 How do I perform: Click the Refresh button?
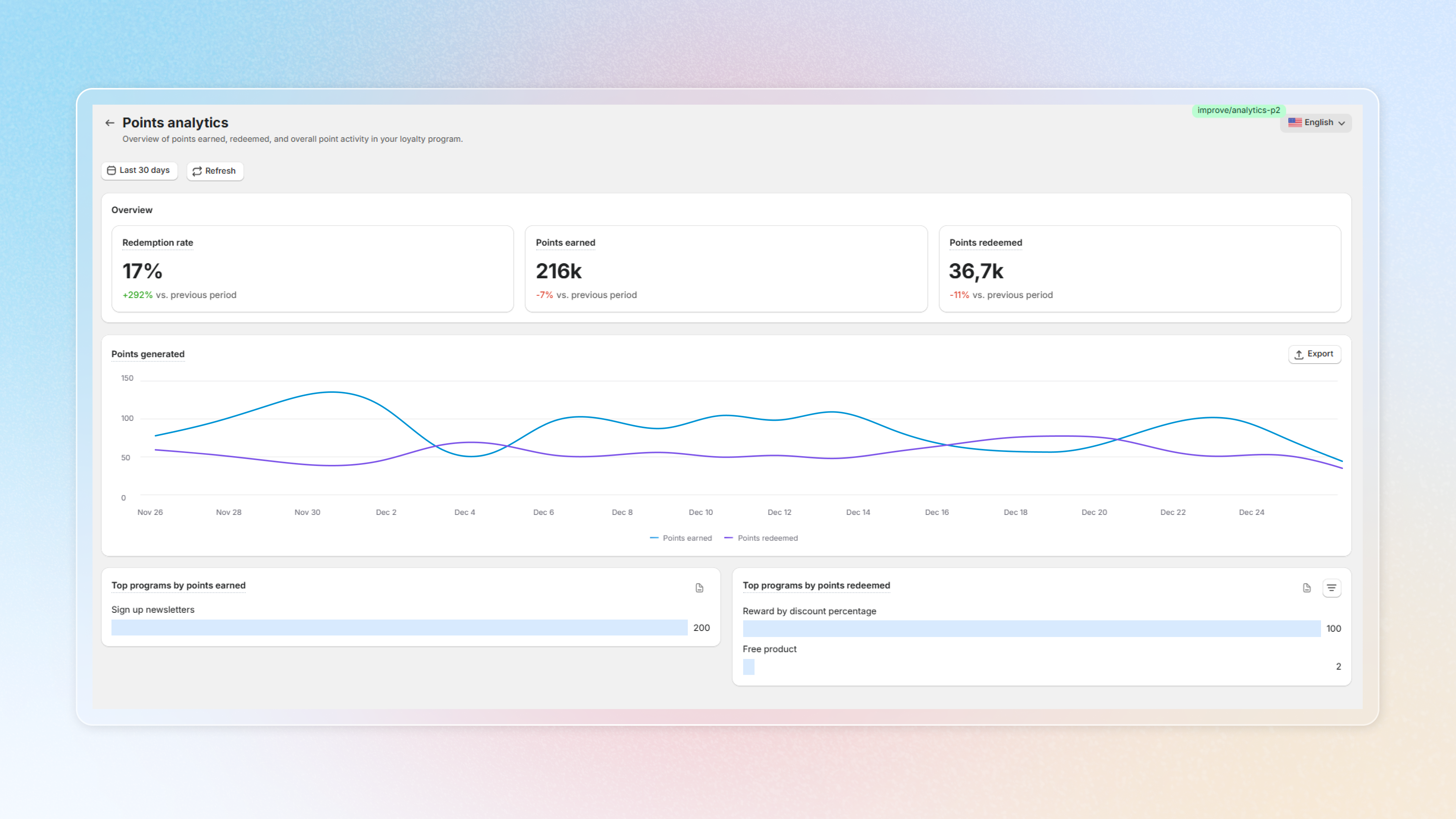215,171
